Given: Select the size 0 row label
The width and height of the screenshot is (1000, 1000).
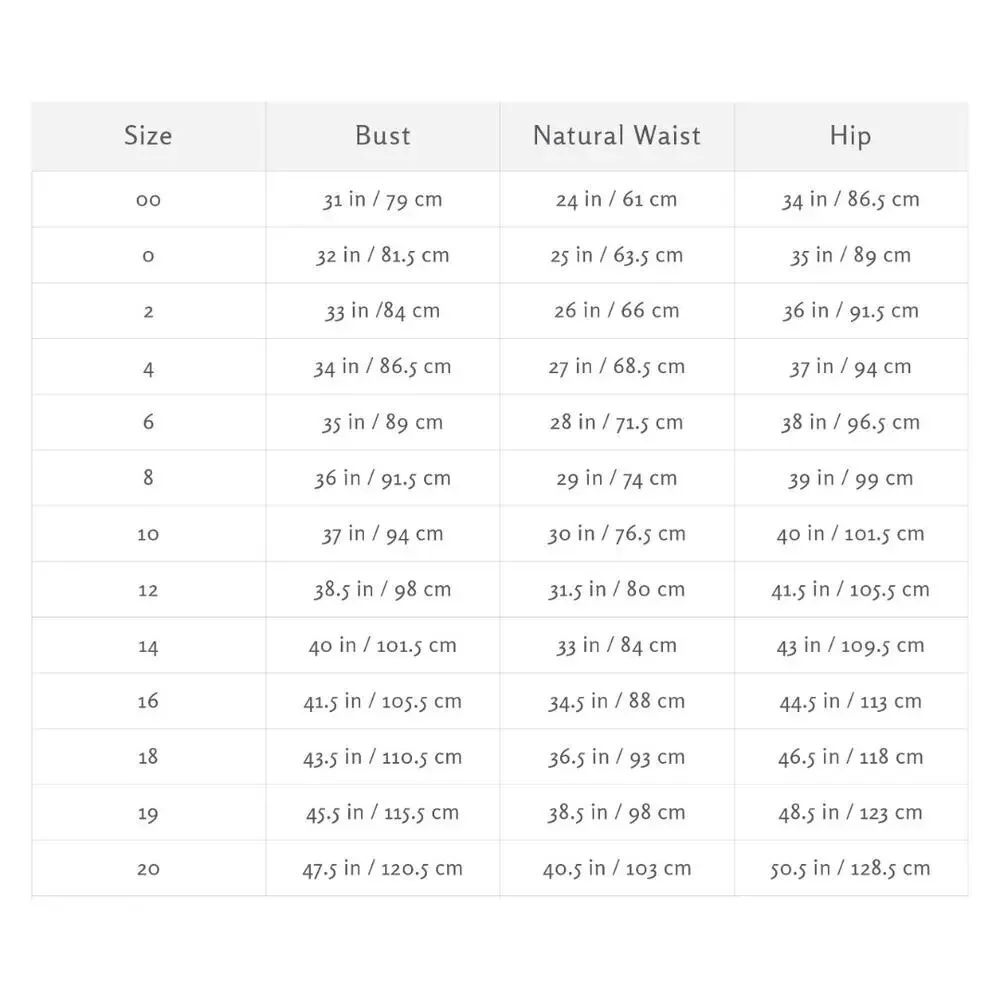Looking at the screenshot, I should coord(148,256).
